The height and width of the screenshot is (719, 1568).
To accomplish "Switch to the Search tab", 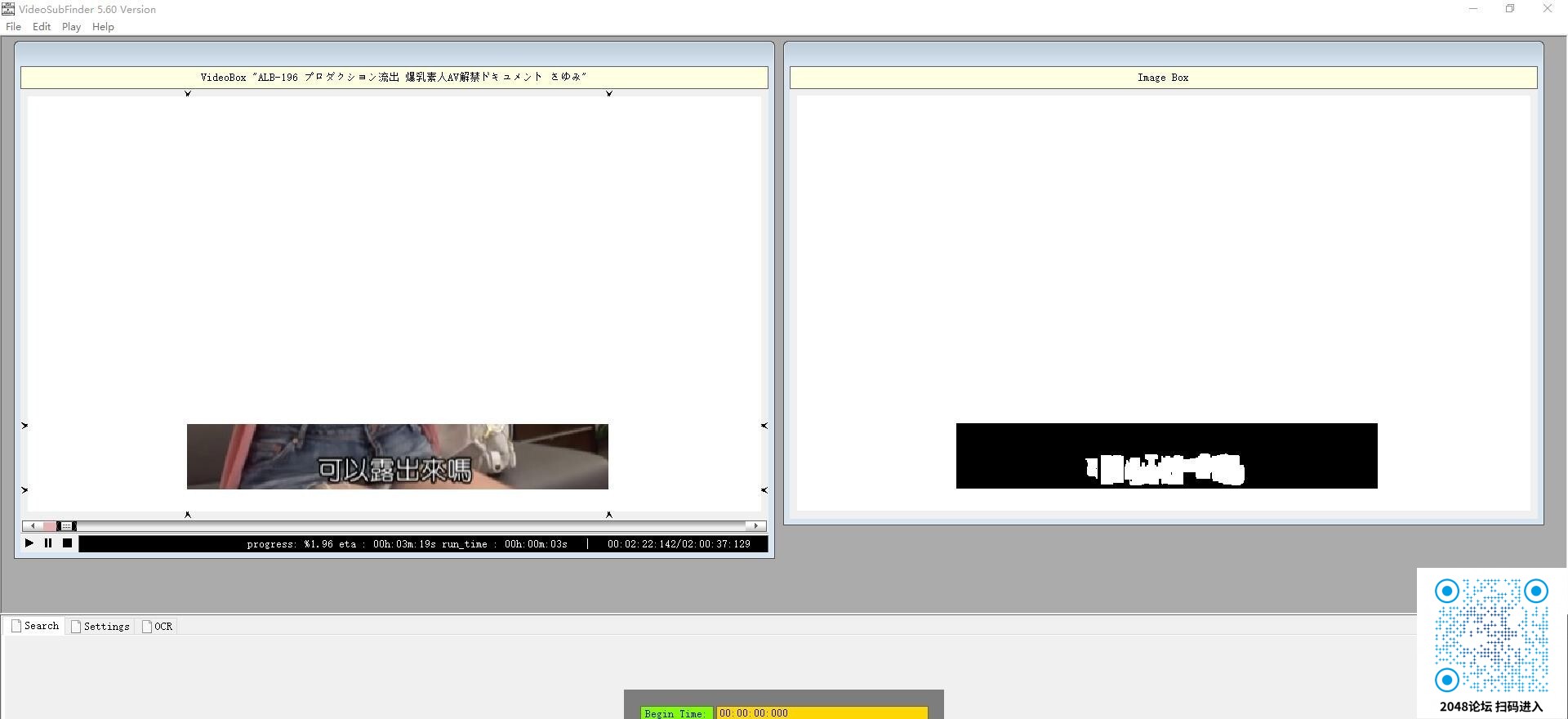I will (x=35, y=626).
